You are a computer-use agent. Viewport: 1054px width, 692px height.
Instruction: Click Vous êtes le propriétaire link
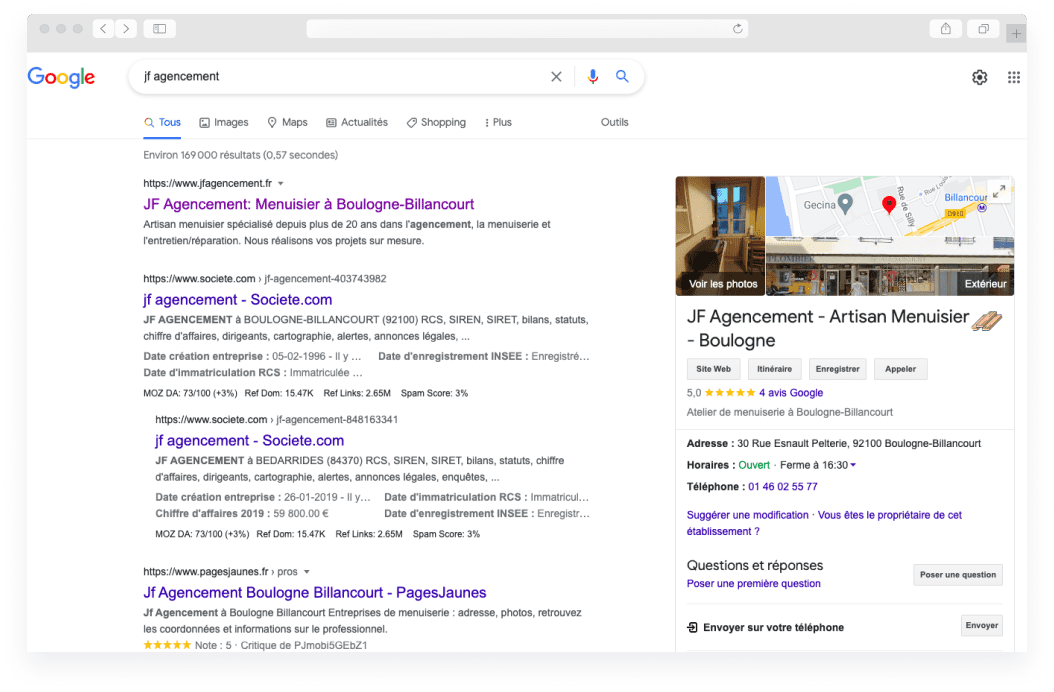824,523
